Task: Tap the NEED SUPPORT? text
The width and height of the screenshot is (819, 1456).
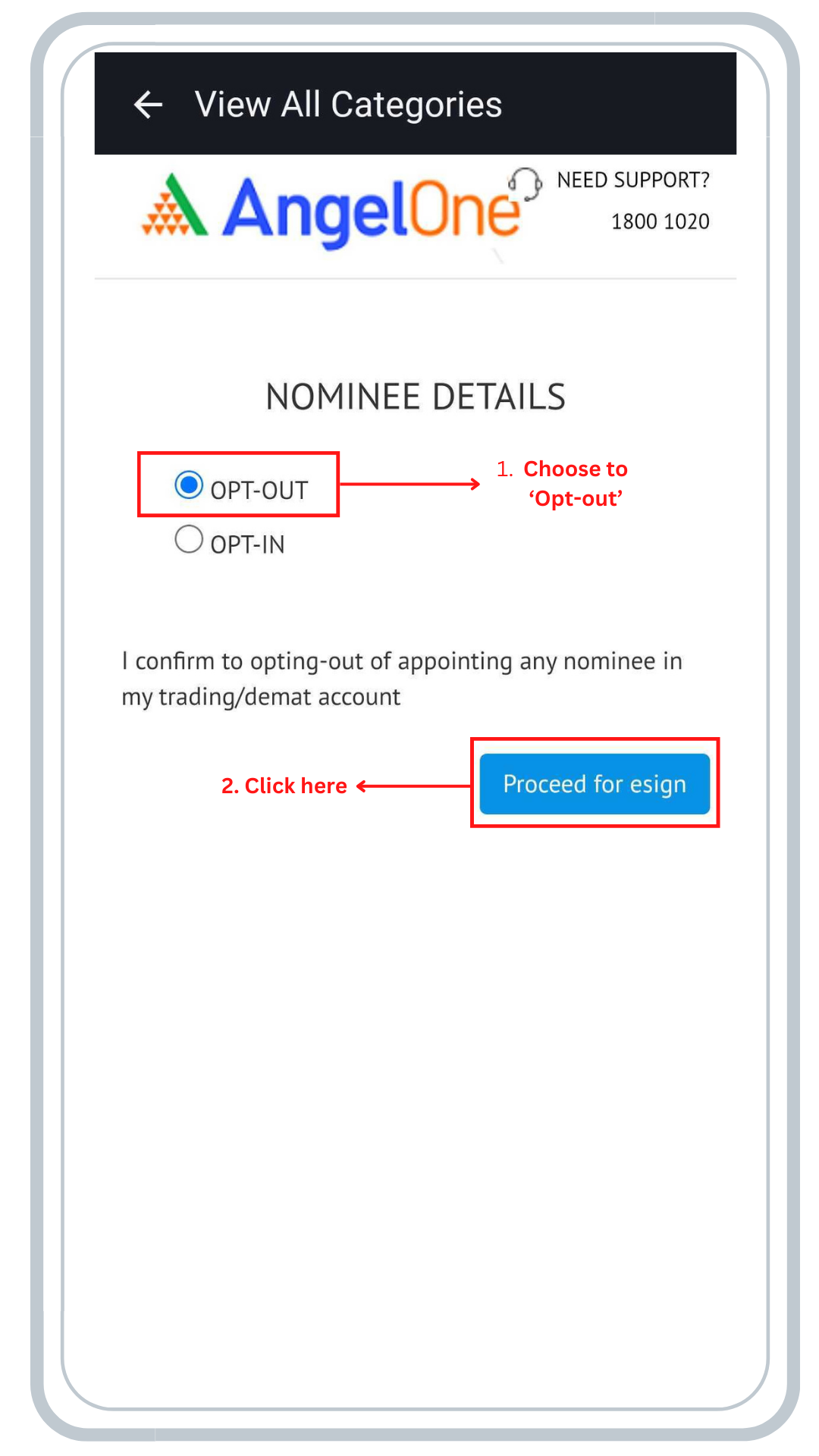Action: [x=633, y=180]
